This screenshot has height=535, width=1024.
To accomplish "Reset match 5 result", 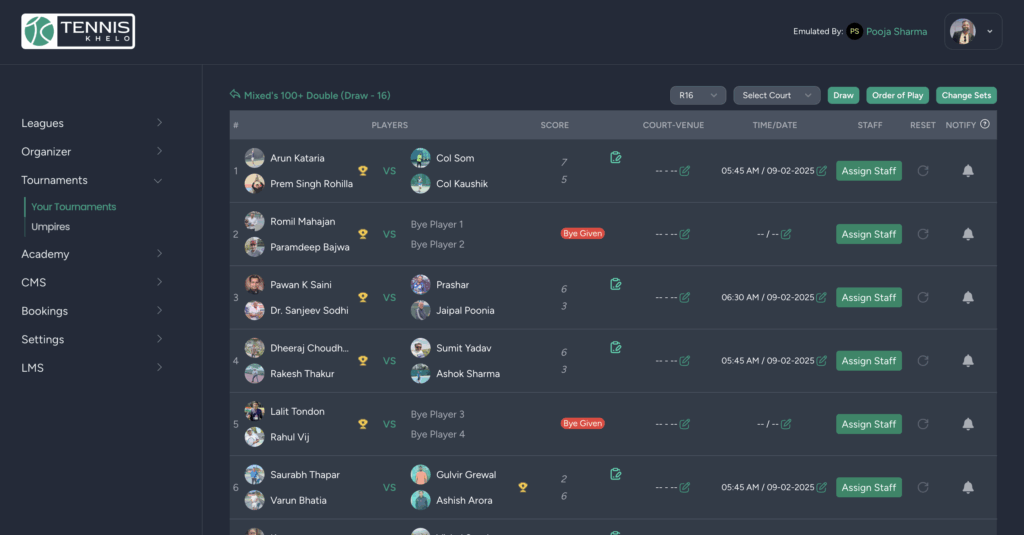I will pyautogui.click(x=923, y=424).
